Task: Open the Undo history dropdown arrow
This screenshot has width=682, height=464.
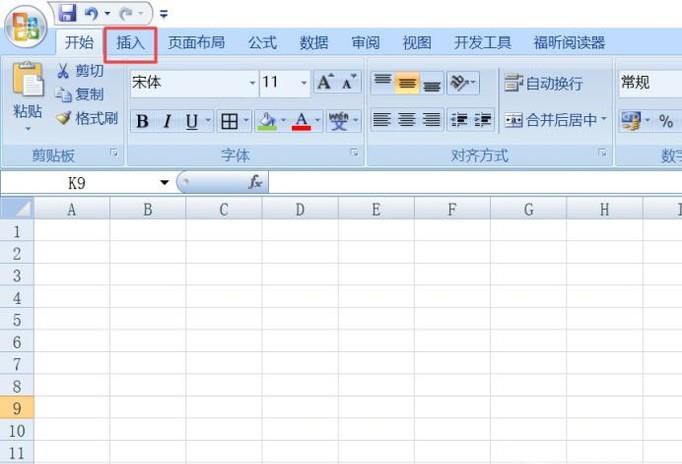Action: (107, 14)
